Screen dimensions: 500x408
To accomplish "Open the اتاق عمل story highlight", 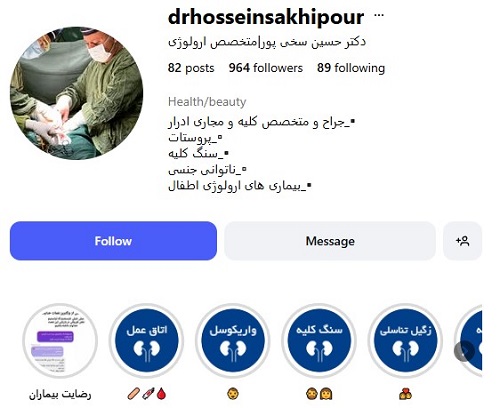I will pyautogui.click(x=147, y=341).
